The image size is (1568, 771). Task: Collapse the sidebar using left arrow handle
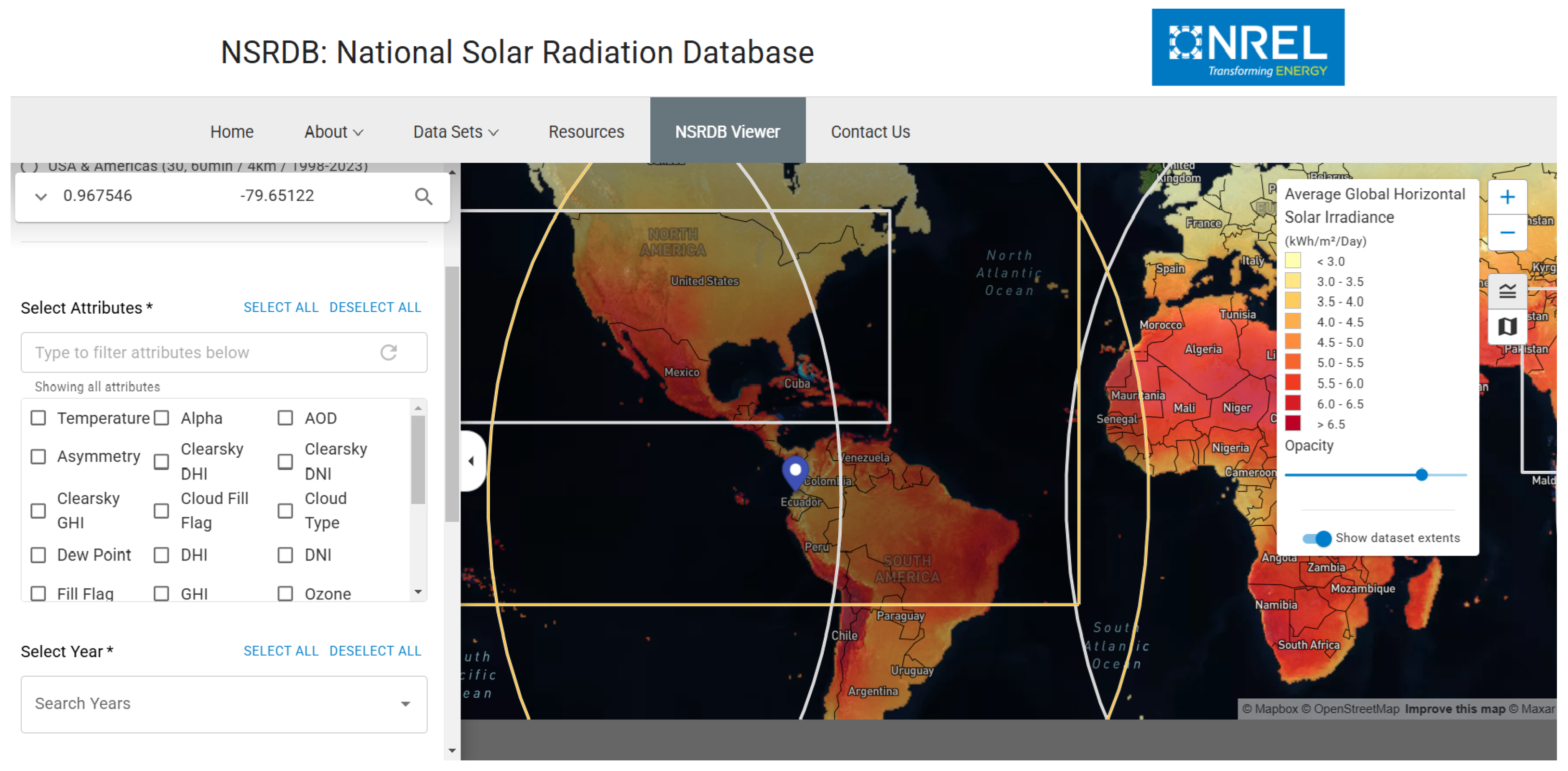pos(471,460)
